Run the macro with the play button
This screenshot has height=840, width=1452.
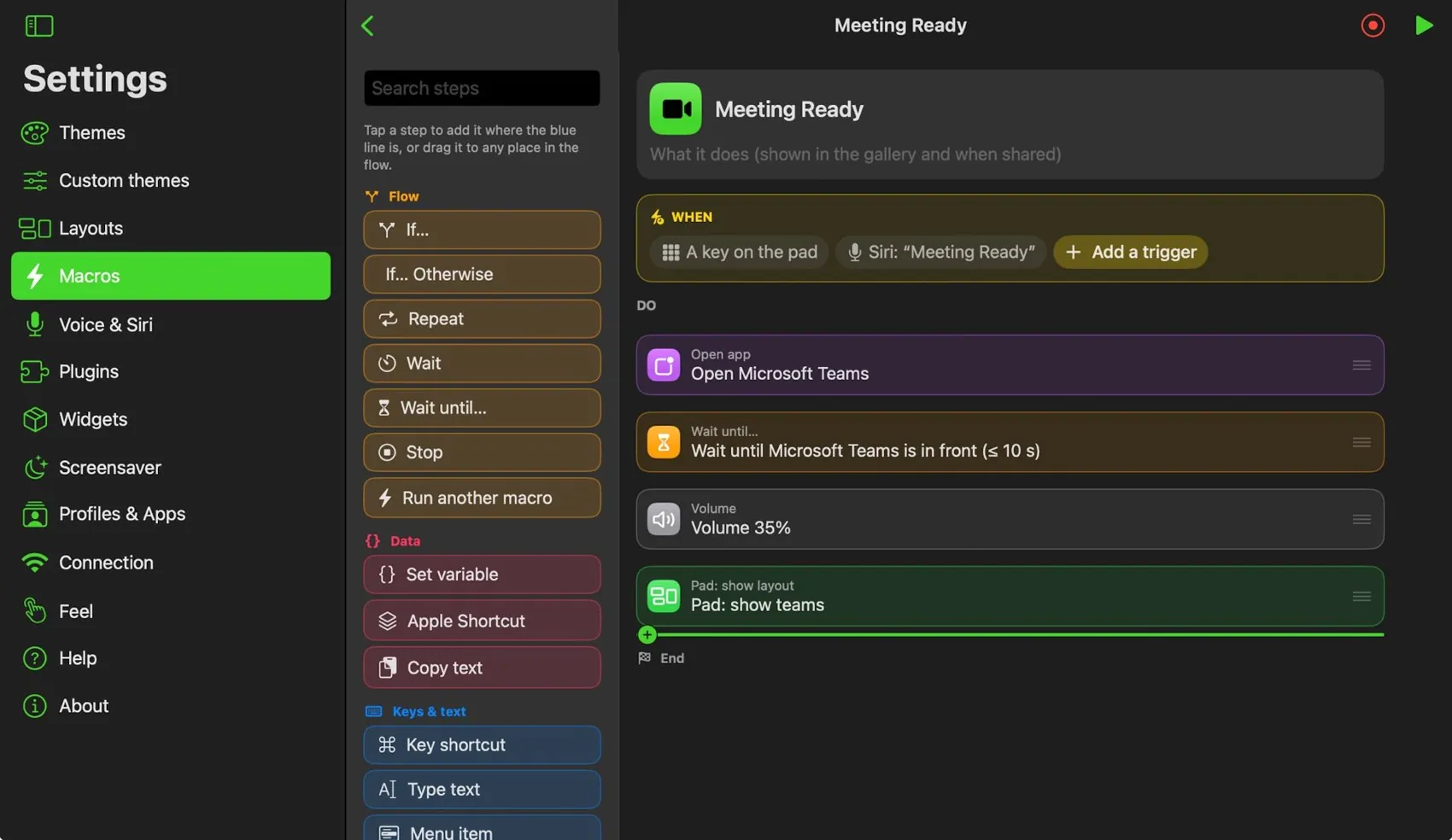1423,26
